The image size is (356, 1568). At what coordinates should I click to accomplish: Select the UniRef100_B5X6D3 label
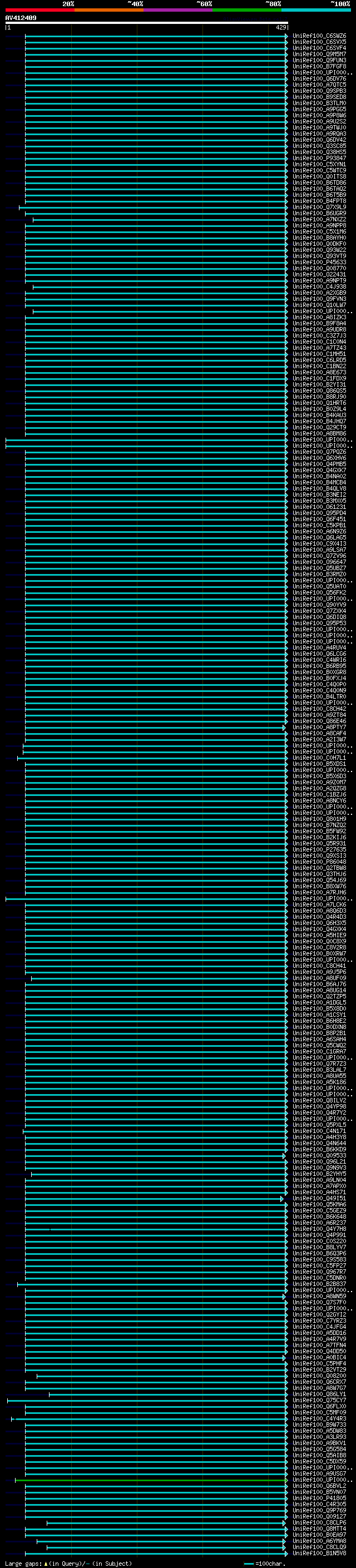[319, 776]
